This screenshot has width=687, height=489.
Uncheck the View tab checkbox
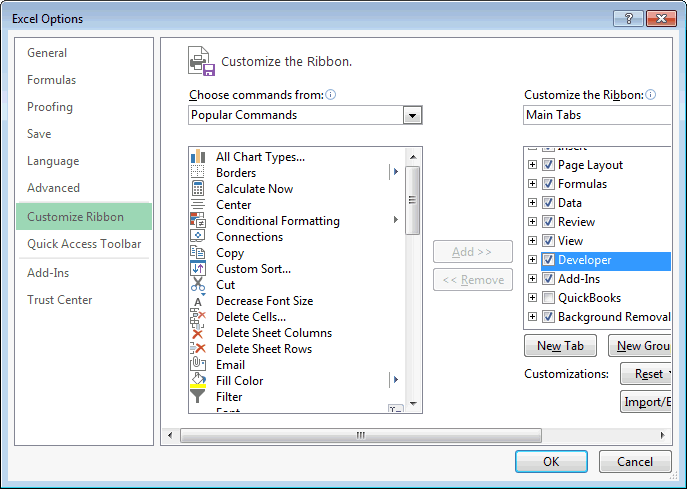point(548,241)
